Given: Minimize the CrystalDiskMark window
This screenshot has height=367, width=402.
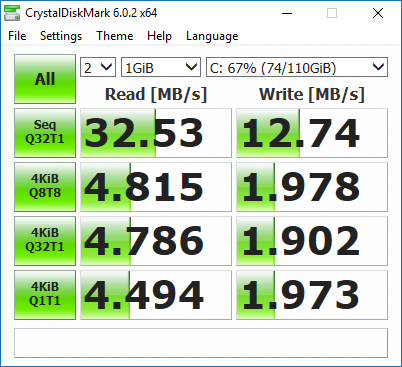Looking at the screenshot, I should coord(287,13).
